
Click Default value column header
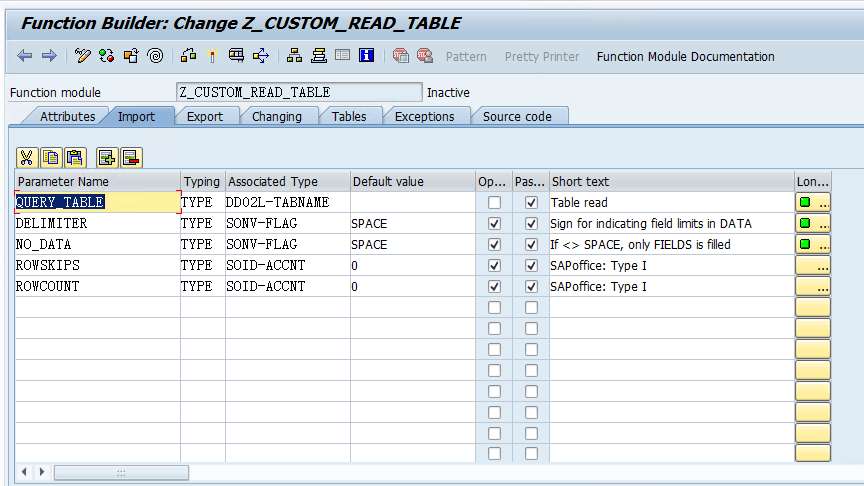point(413,181)
